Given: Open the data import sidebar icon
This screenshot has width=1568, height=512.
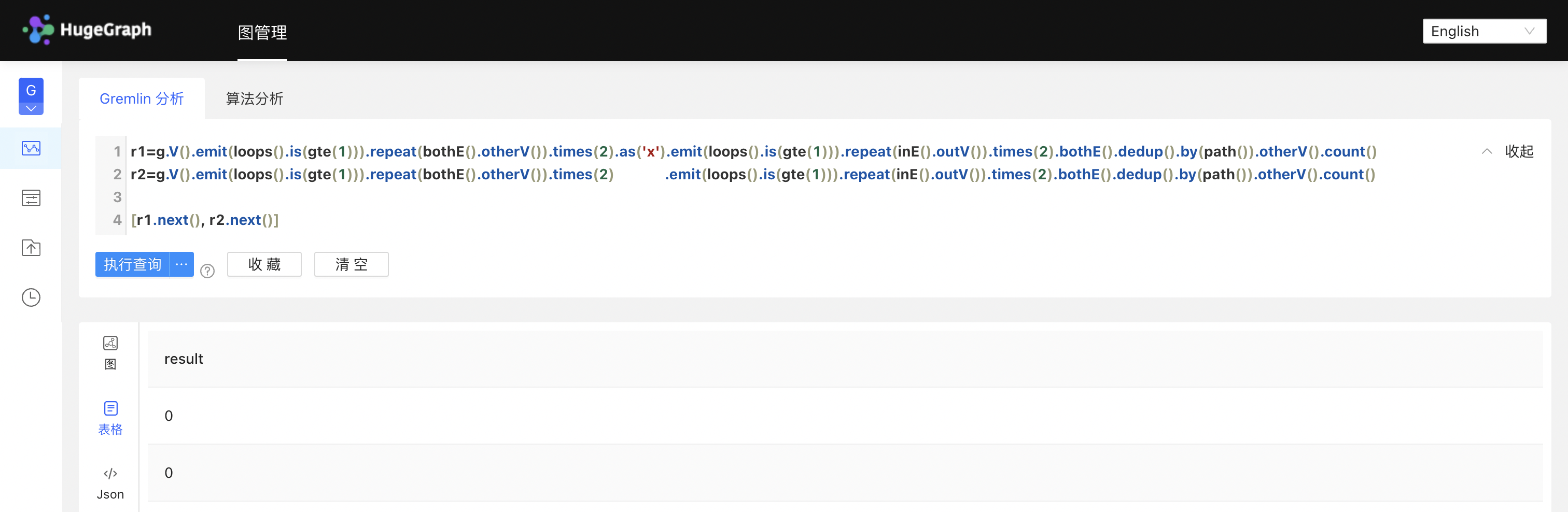Looking at the screenshot, I should coord(31,248).
